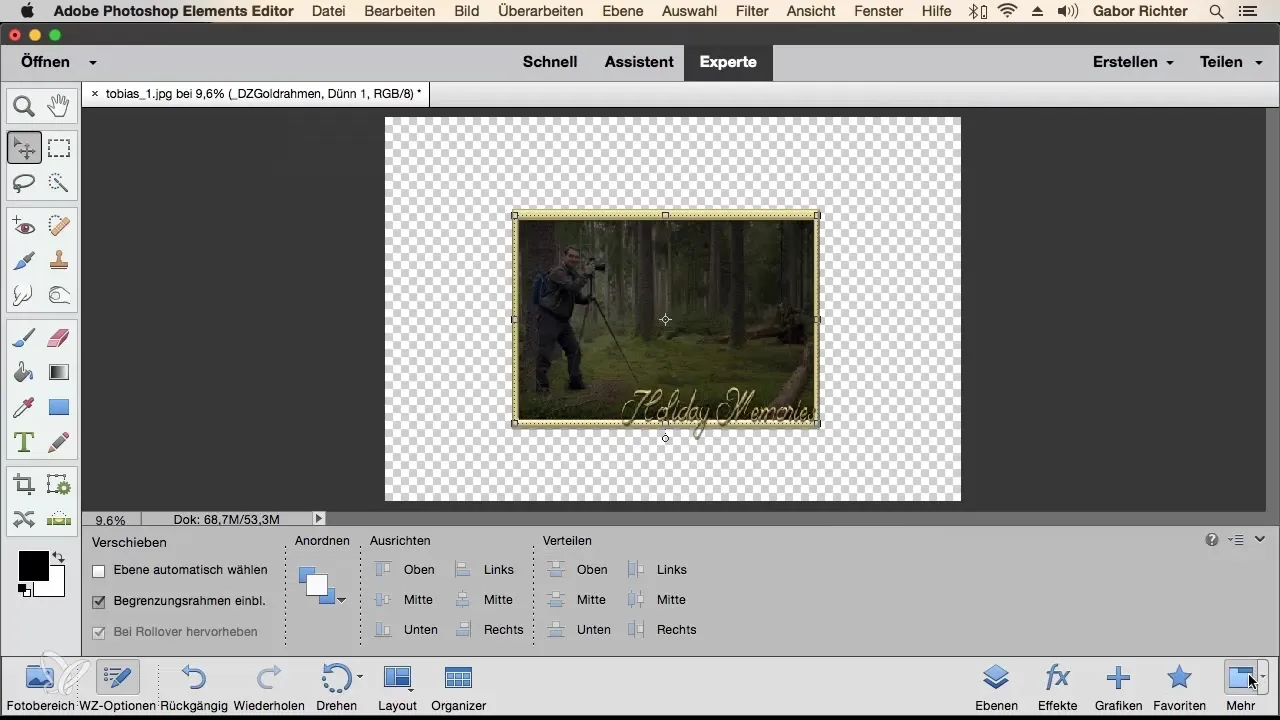Select the Type text tool
1280x720 pixels.
tap(24, 442)
